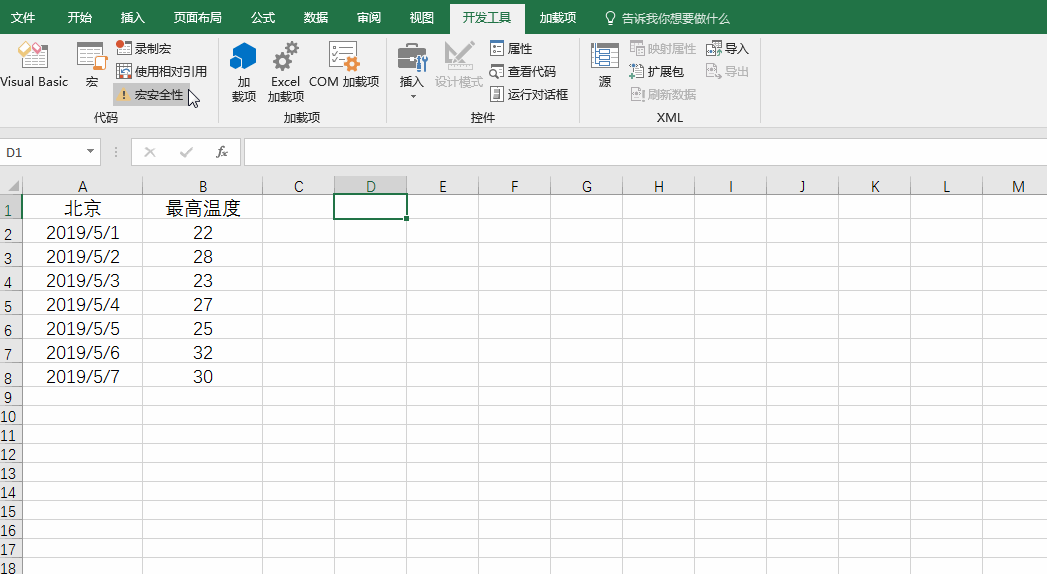Select column A header
This screenshot has height=574, width=1047.
[82, 186]
